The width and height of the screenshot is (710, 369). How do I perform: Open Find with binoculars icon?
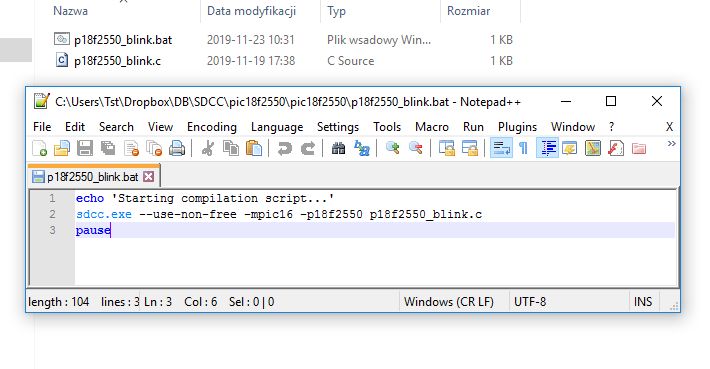338,149
